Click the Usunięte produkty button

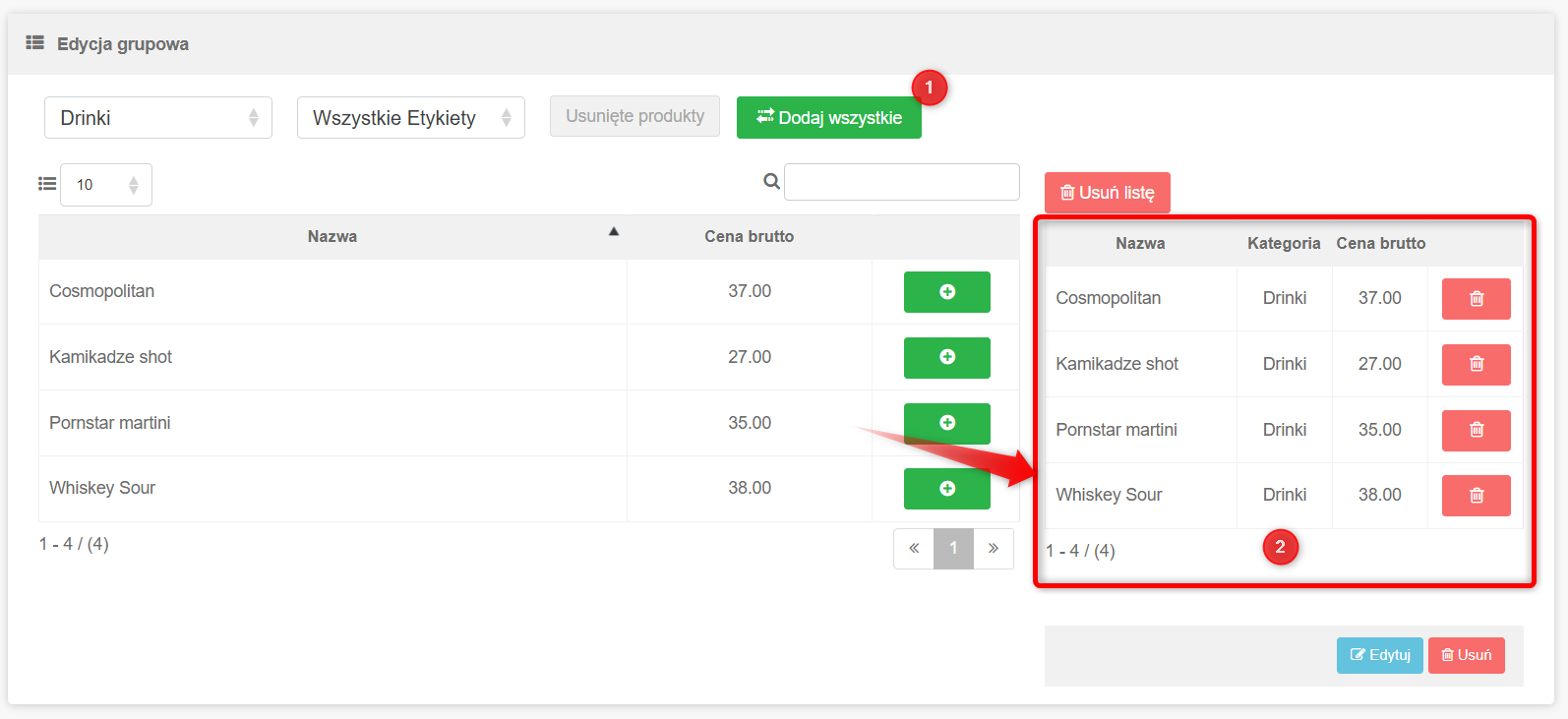coord(634,116)
